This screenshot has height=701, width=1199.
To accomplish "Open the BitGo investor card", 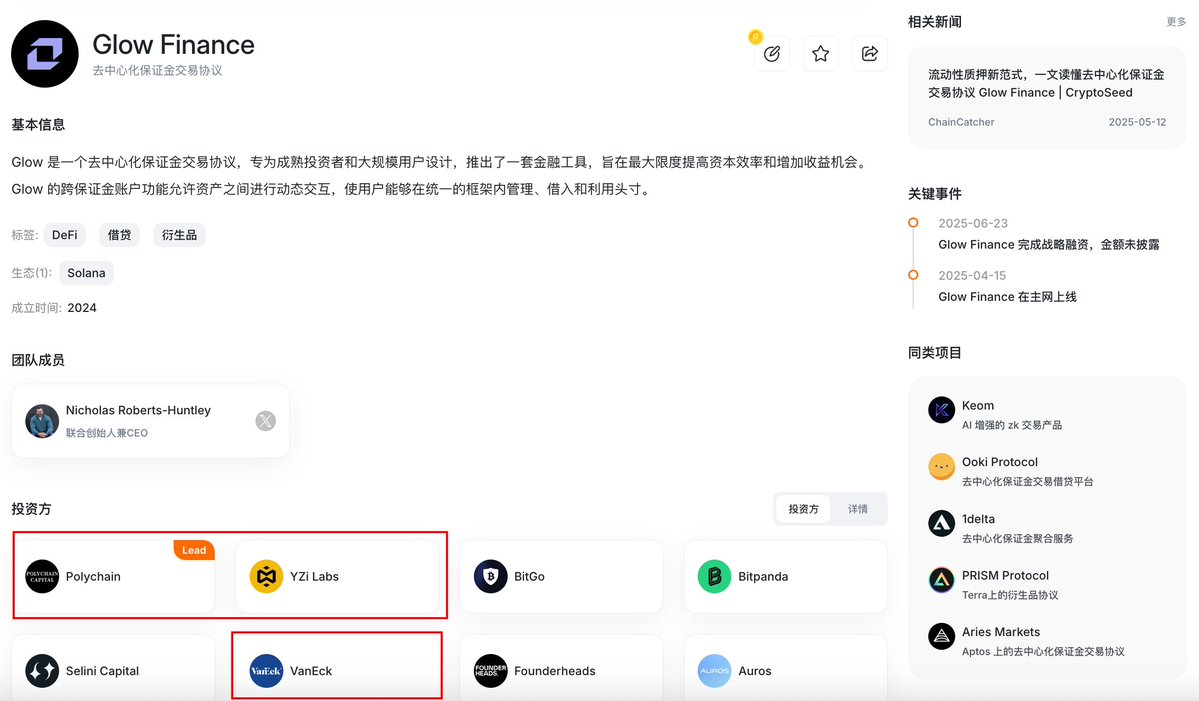I will point(561,576).
